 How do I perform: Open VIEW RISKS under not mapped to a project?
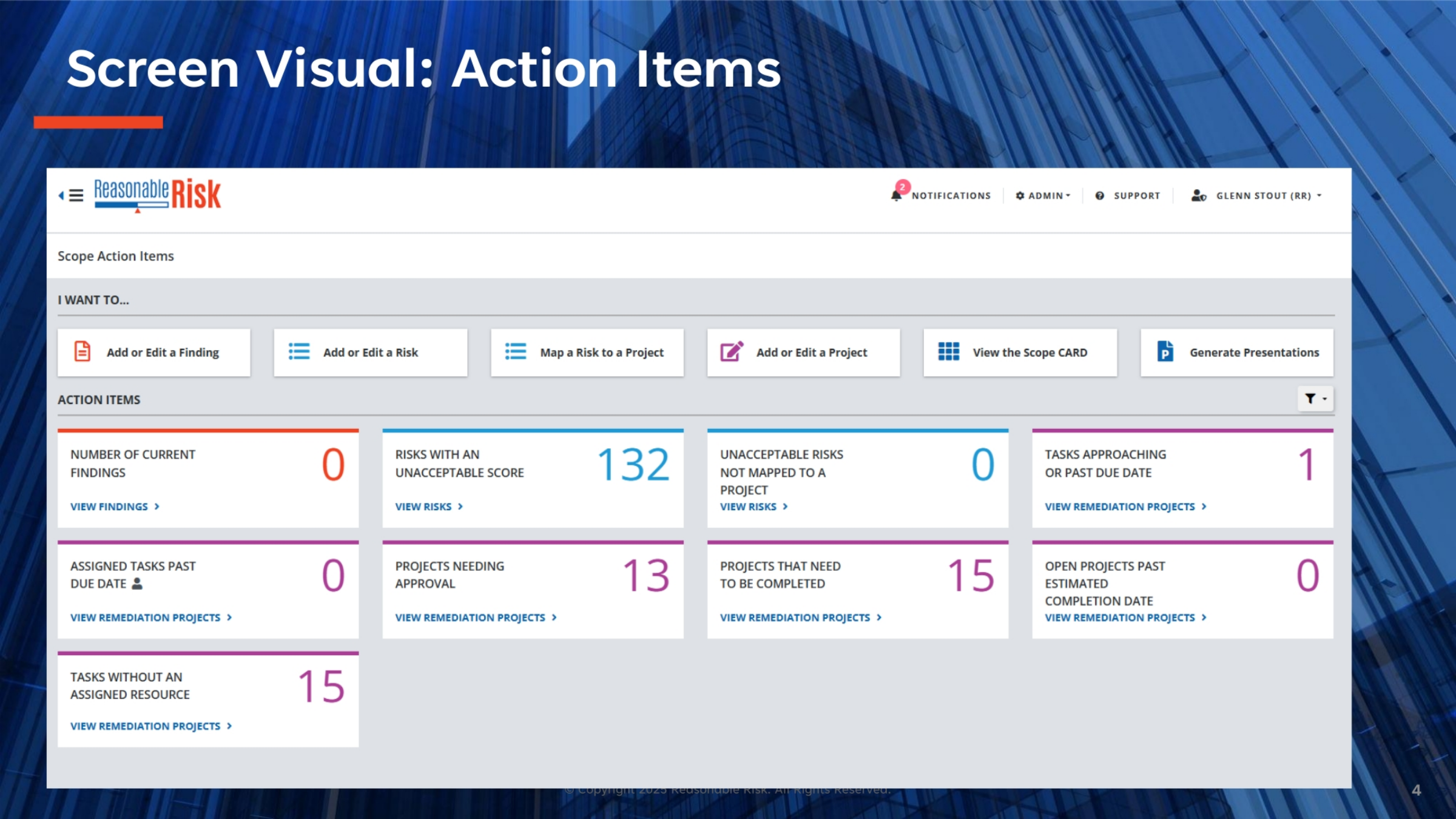[754, 507]
